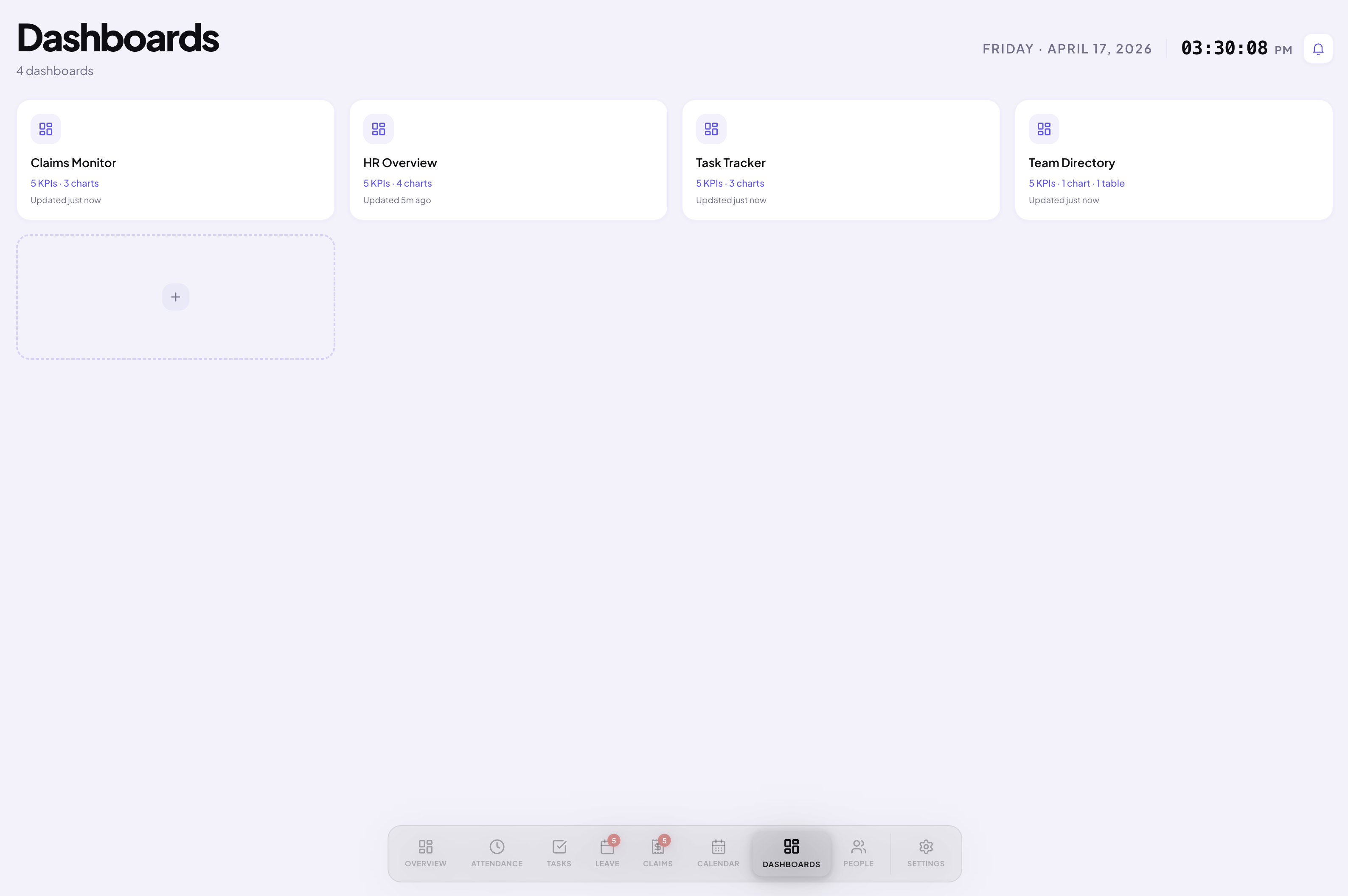Open the Attendance section
Viewport: 1348px width, 896px height.
497,853
